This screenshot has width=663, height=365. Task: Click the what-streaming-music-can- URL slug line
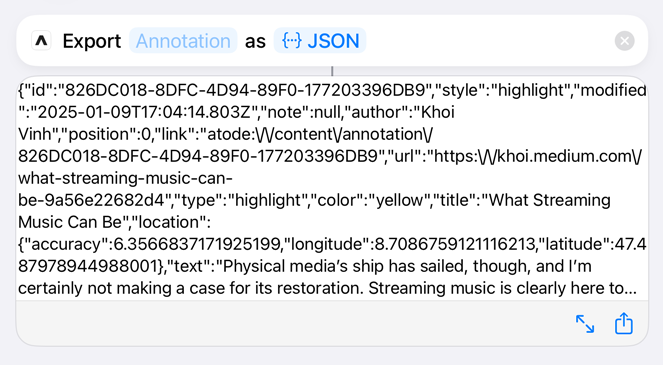click(x=125, y=178)
